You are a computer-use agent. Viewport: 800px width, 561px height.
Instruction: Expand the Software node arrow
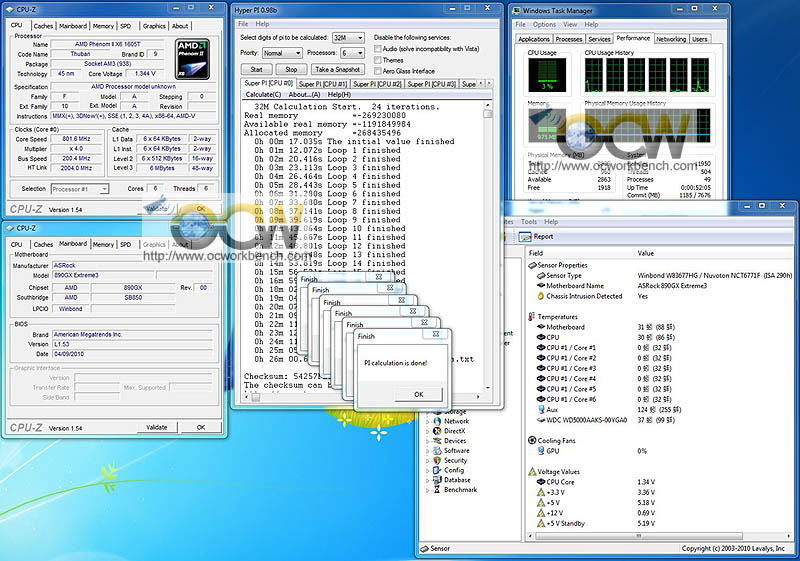428,451
